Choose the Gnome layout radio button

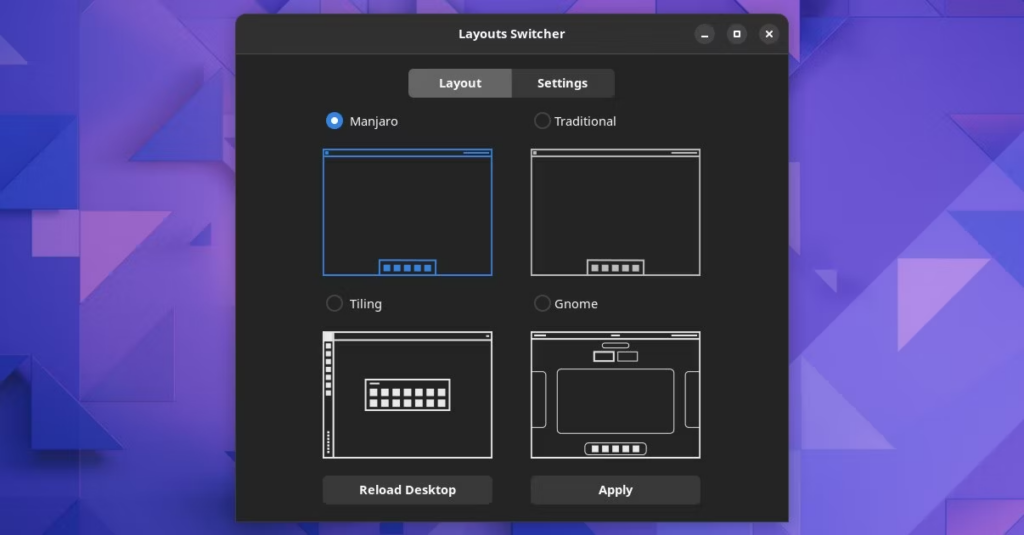click(542, 303)
